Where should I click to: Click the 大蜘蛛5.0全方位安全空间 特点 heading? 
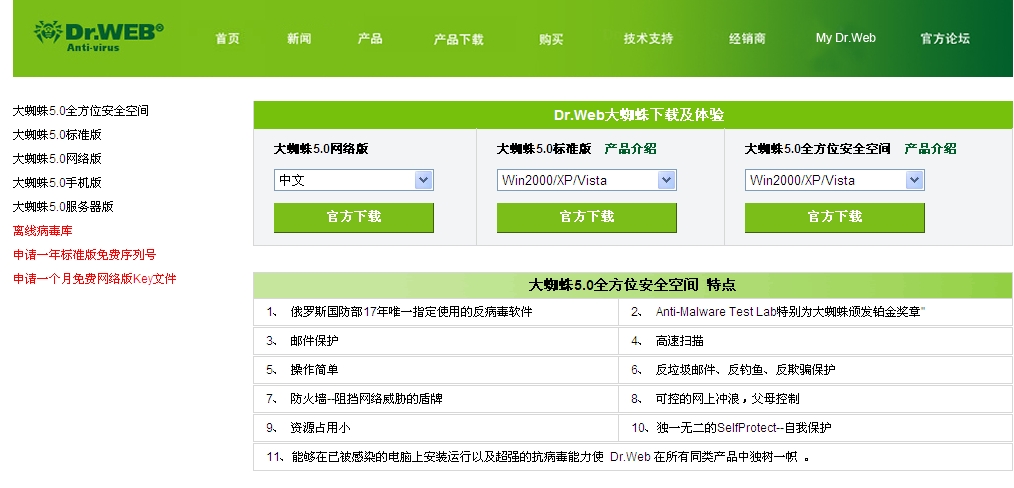[632, 285]
